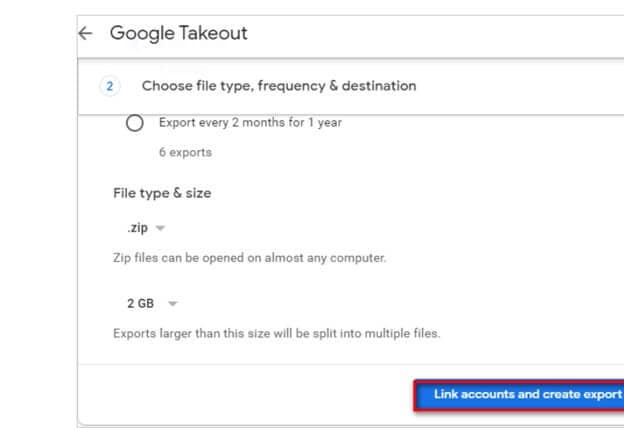Click the '.zip' file type value
Screen dimensions: 624x428
click(138, 228)
